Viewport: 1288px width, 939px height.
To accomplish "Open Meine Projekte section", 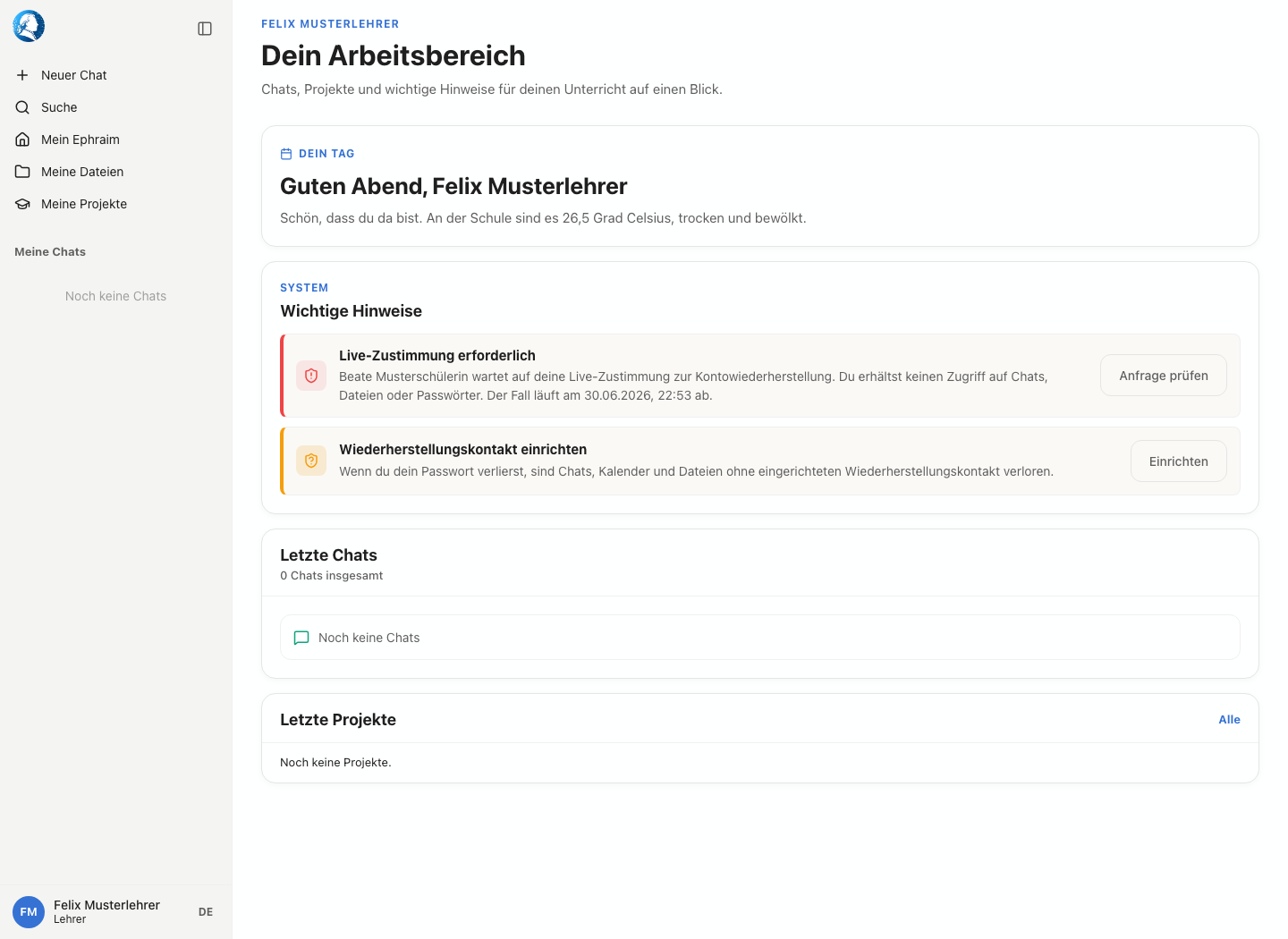I will (x=115, y=204).
